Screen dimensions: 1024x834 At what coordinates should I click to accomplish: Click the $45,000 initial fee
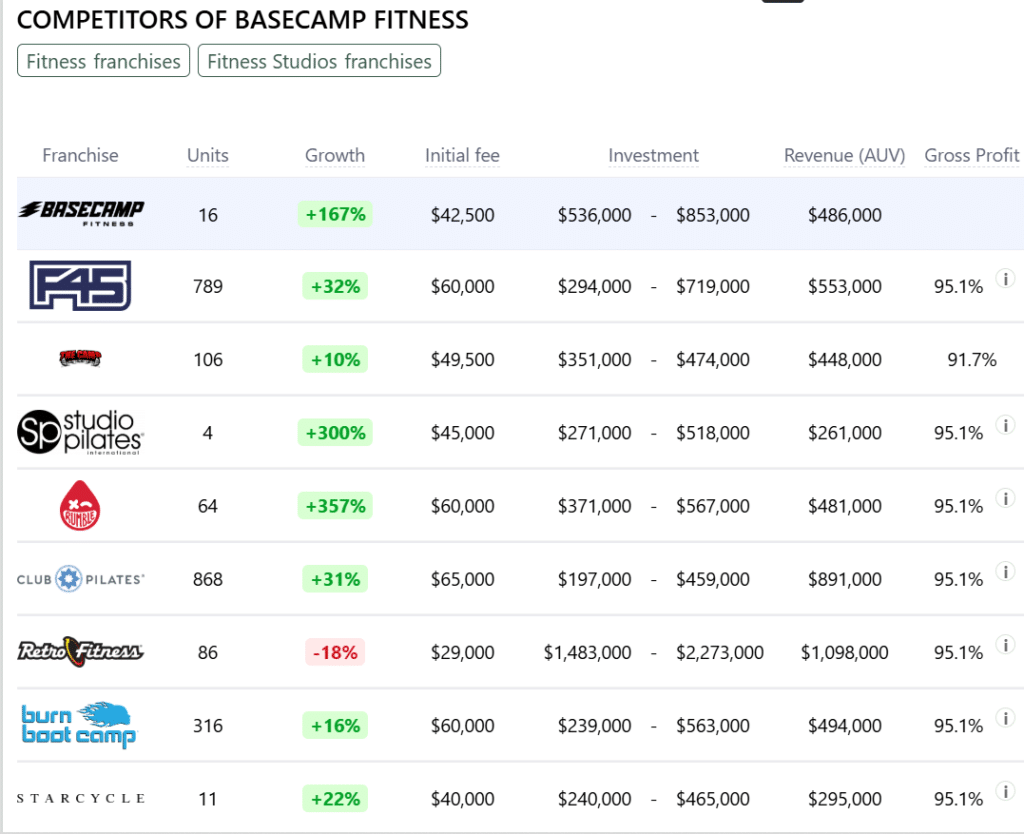pyautogui.click(x=462, y=432)
